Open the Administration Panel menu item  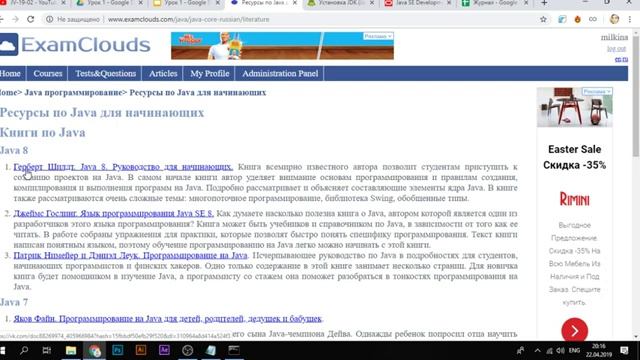click(280, 73)
